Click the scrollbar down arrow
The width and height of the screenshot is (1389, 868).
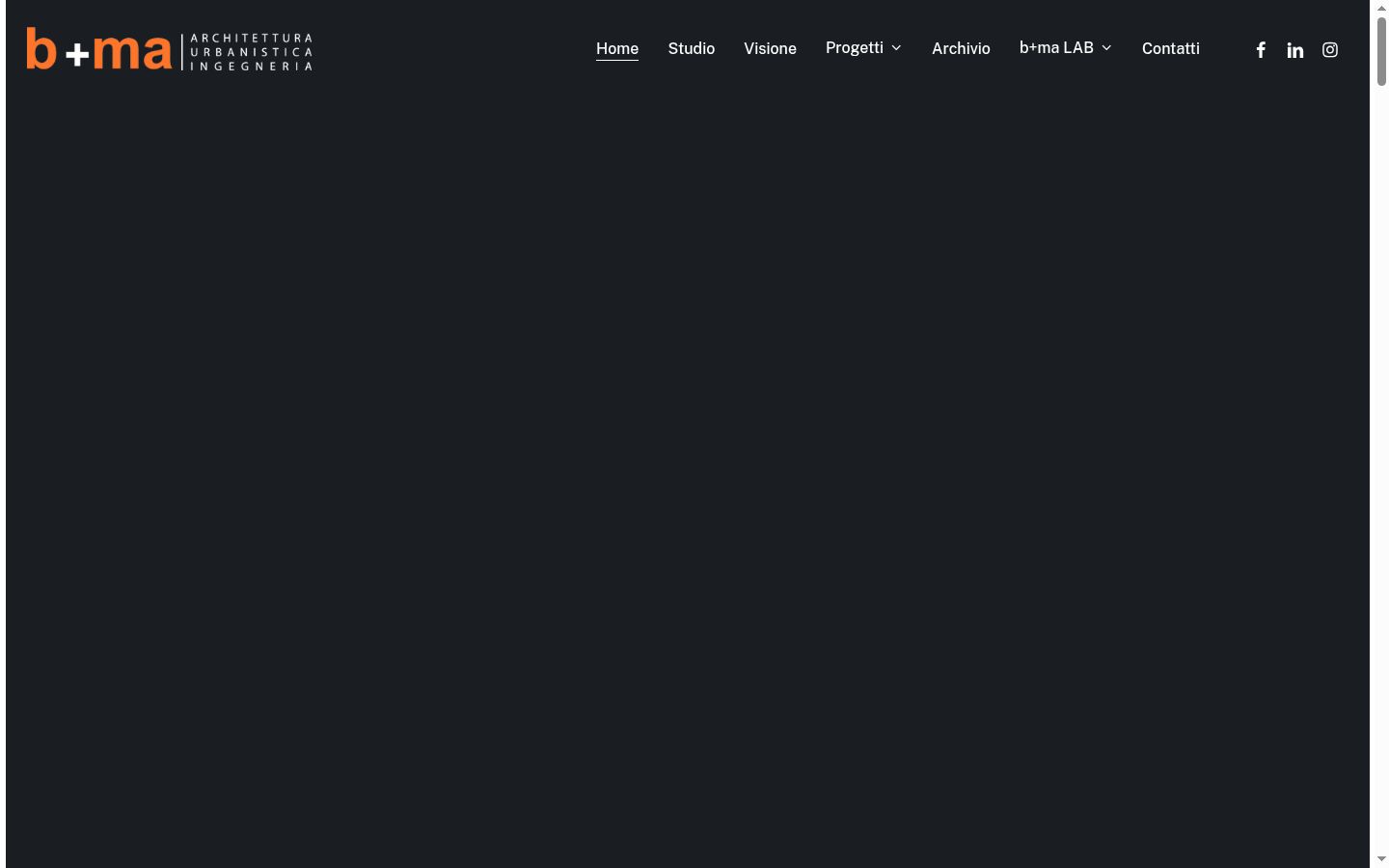click(1381, 858)
